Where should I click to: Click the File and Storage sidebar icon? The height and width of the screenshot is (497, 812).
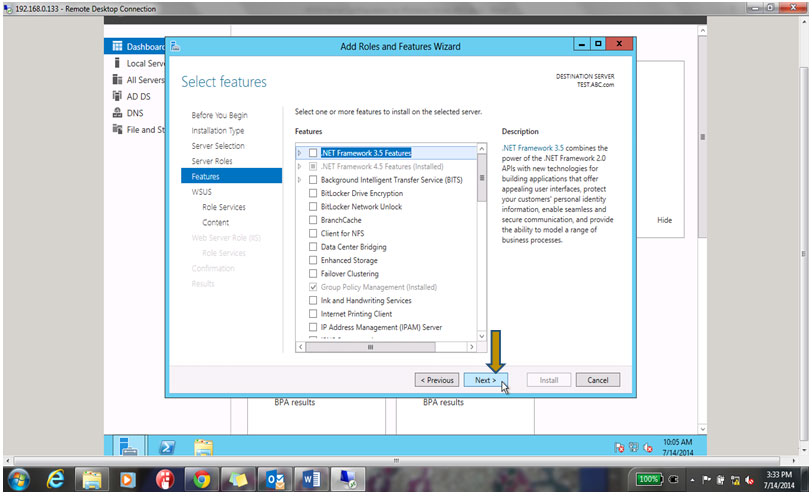[118, 129]
